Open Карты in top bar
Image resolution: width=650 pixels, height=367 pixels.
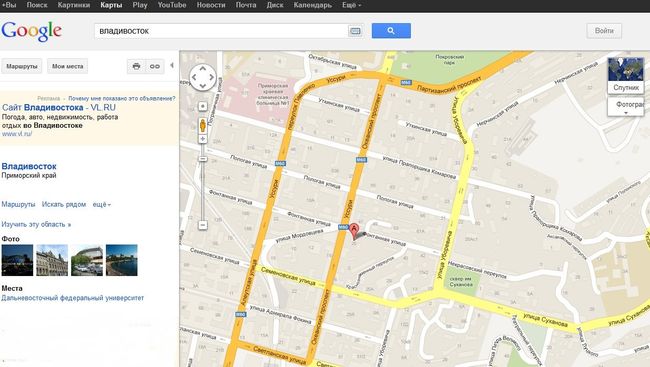(x=111, y=5)
